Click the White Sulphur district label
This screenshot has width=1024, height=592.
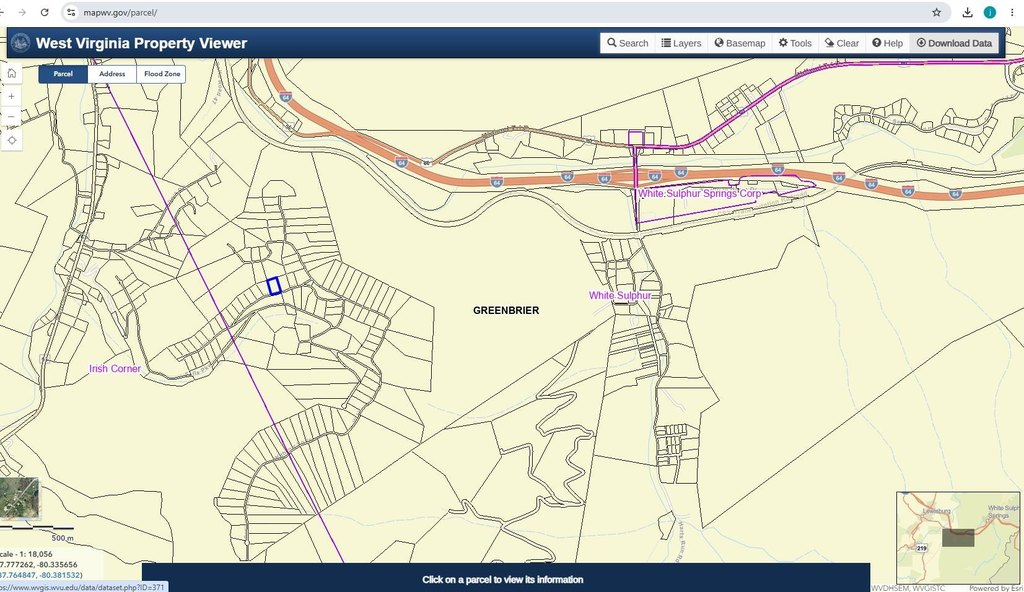coord(620,295)
